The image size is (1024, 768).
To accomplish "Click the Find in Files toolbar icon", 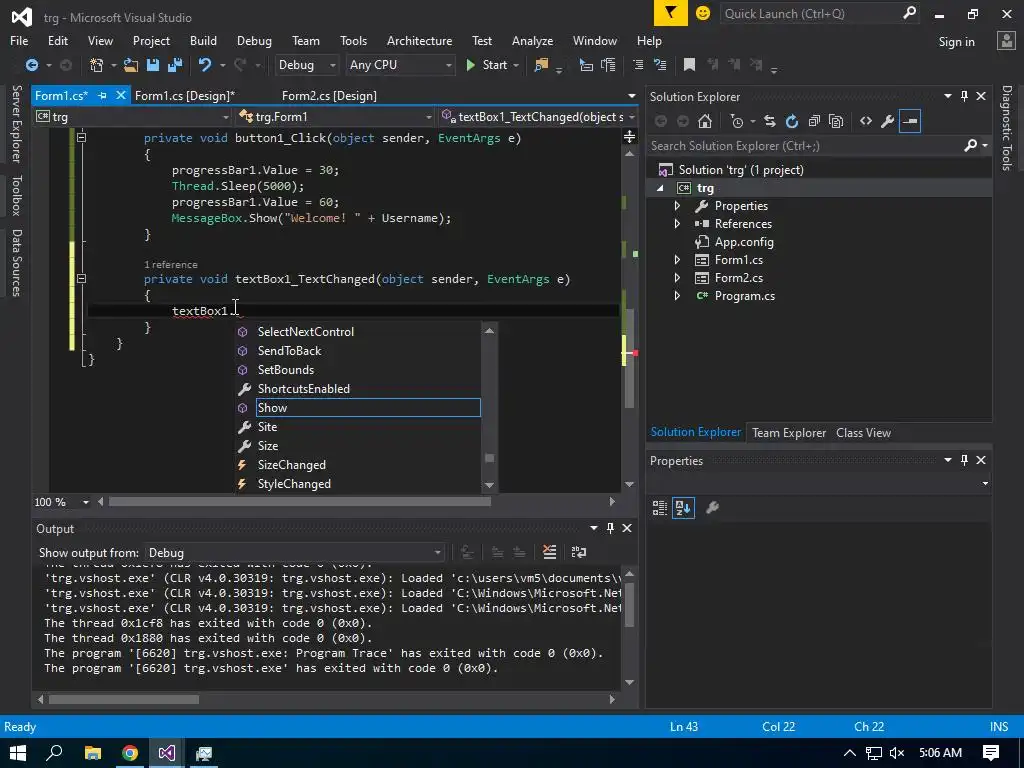I will click(541, 65).
